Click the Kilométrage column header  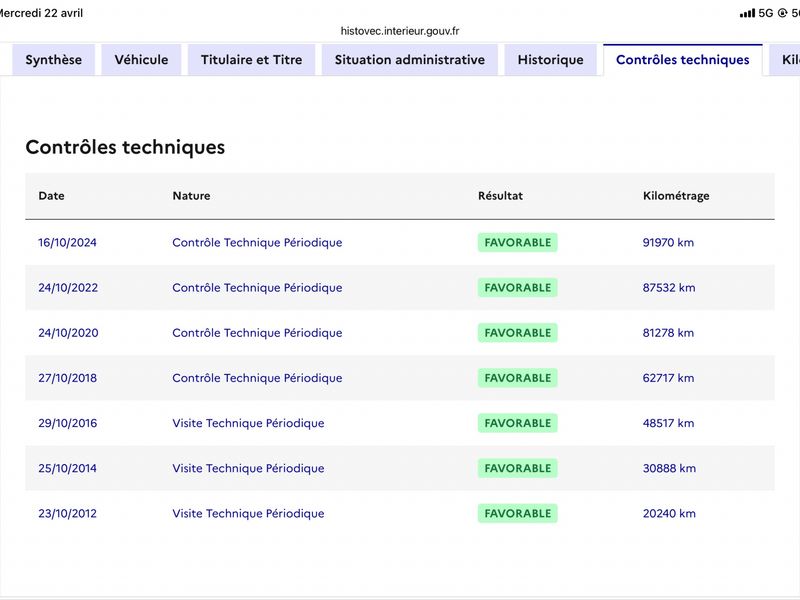(676, 196)
